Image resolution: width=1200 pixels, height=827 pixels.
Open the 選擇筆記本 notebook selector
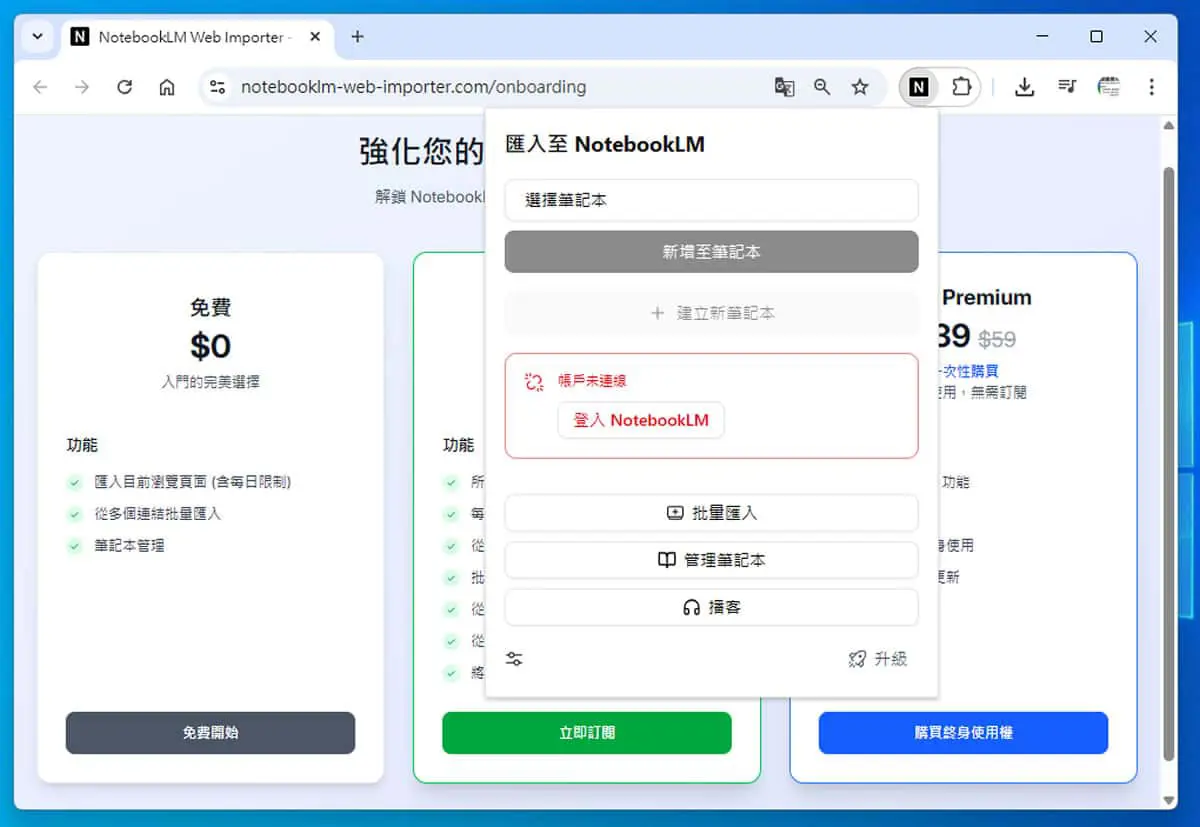coord(711,200)
